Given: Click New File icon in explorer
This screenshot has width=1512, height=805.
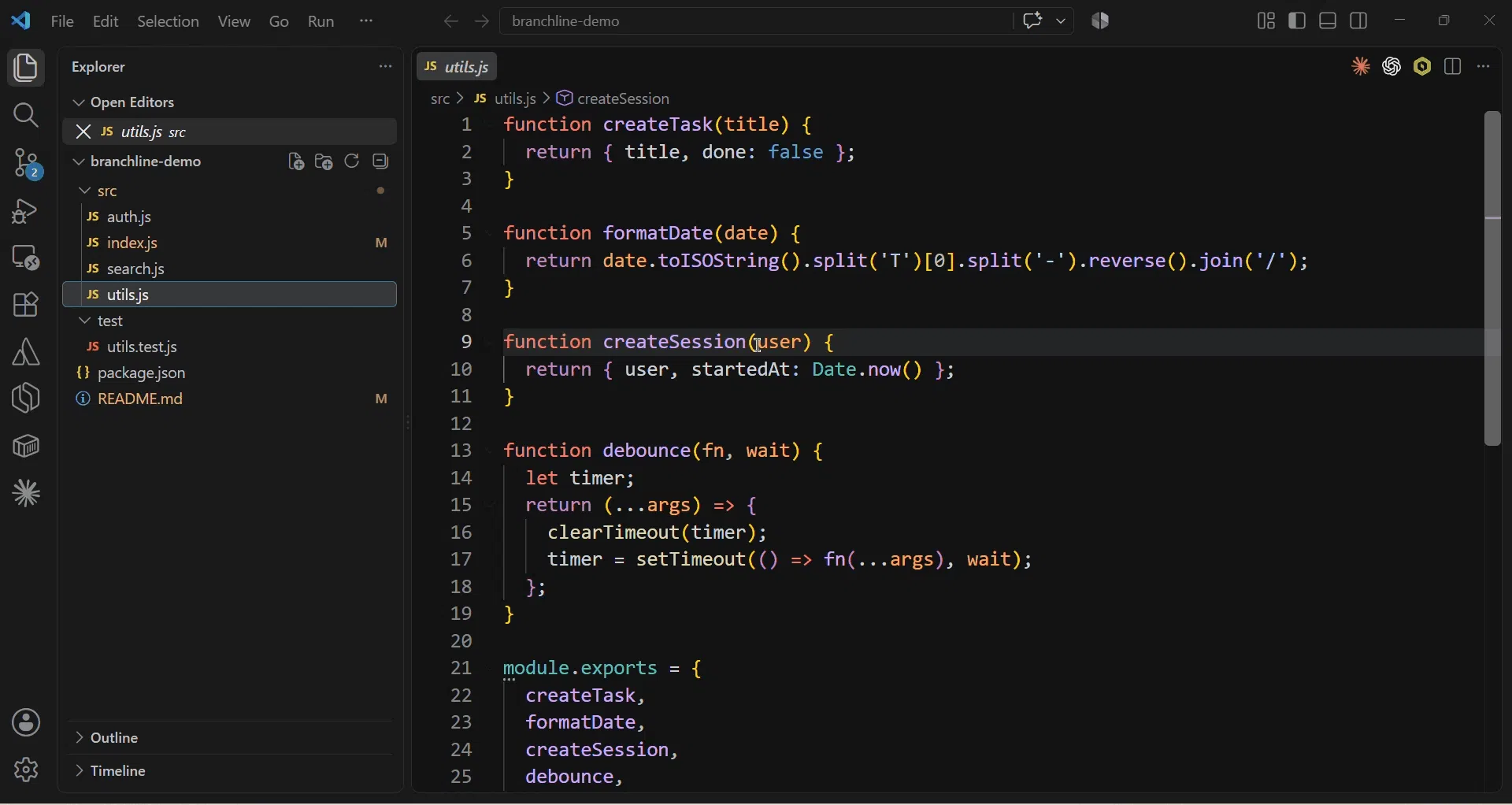Looking at the screenshot, I should coord(296,162).
